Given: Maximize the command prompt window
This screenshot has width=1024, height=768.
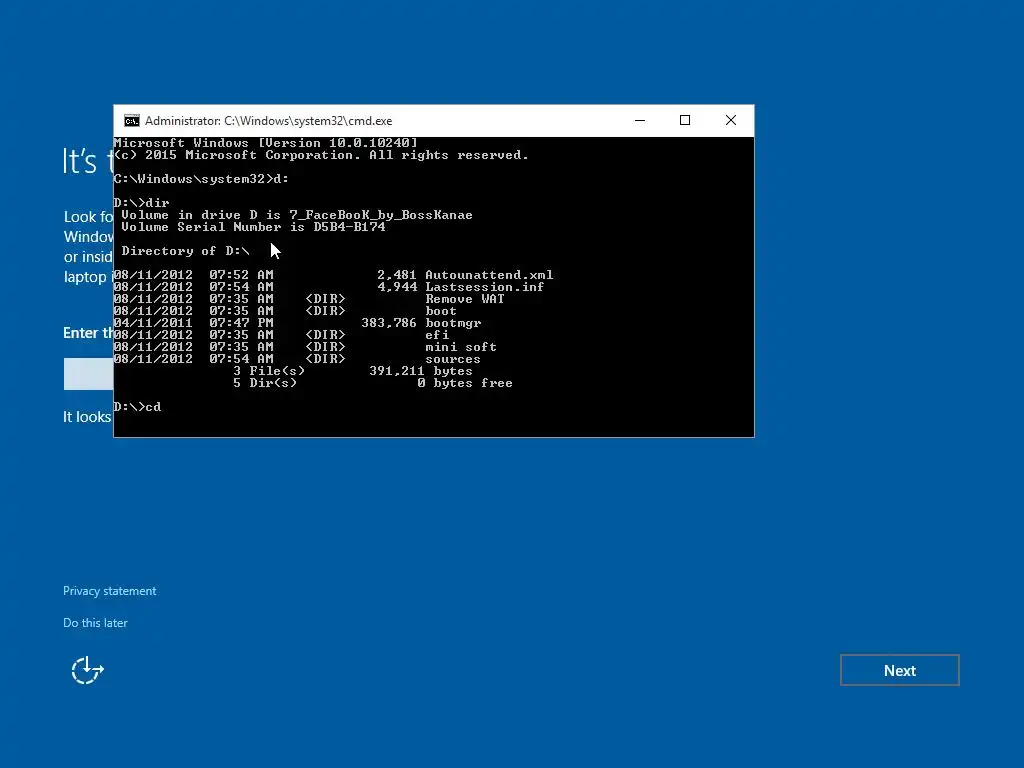Looking at the screenshot, I should 685,120.
